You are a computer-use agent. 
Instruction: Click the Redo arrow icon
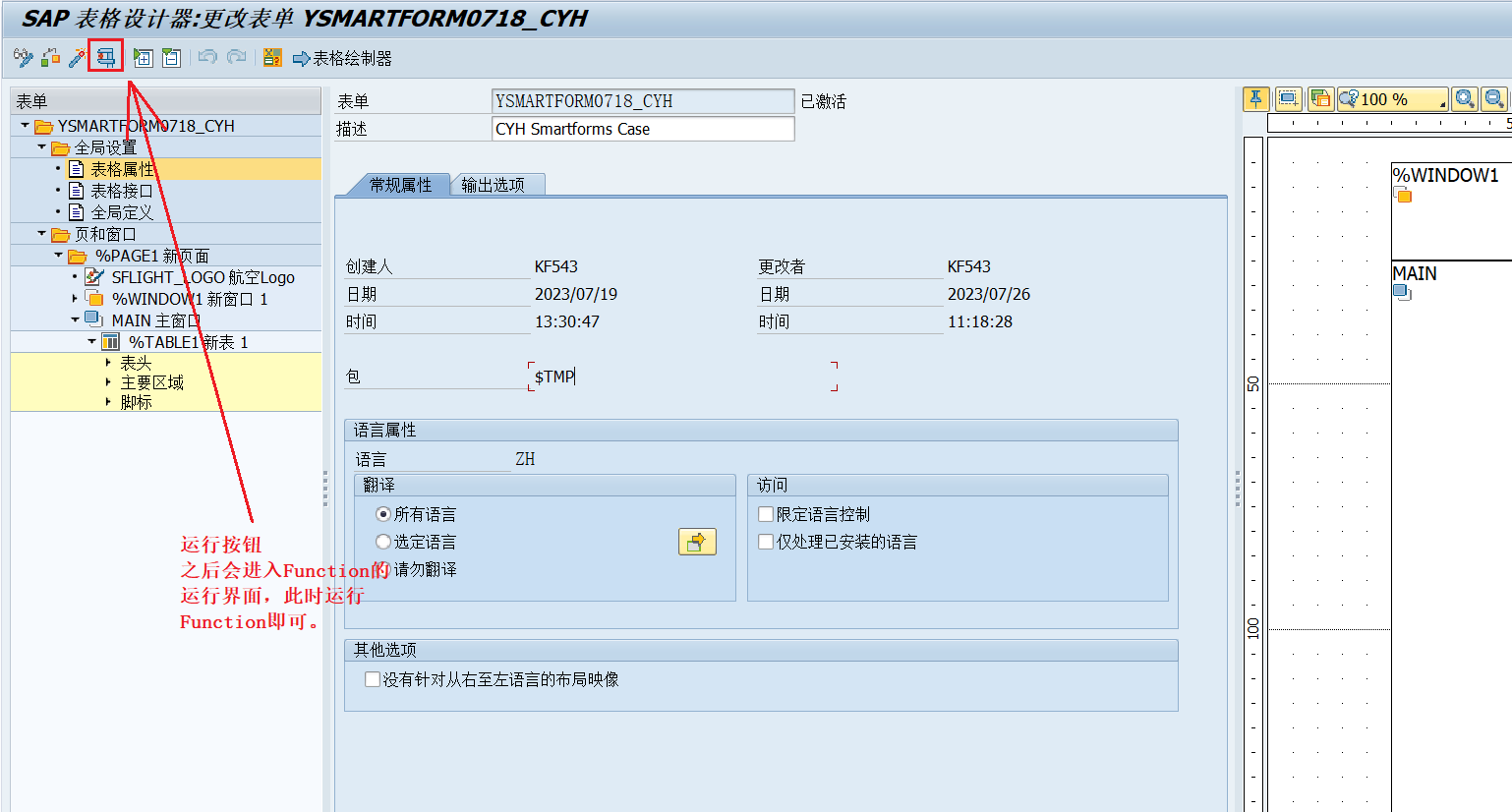tap(237, 58)
